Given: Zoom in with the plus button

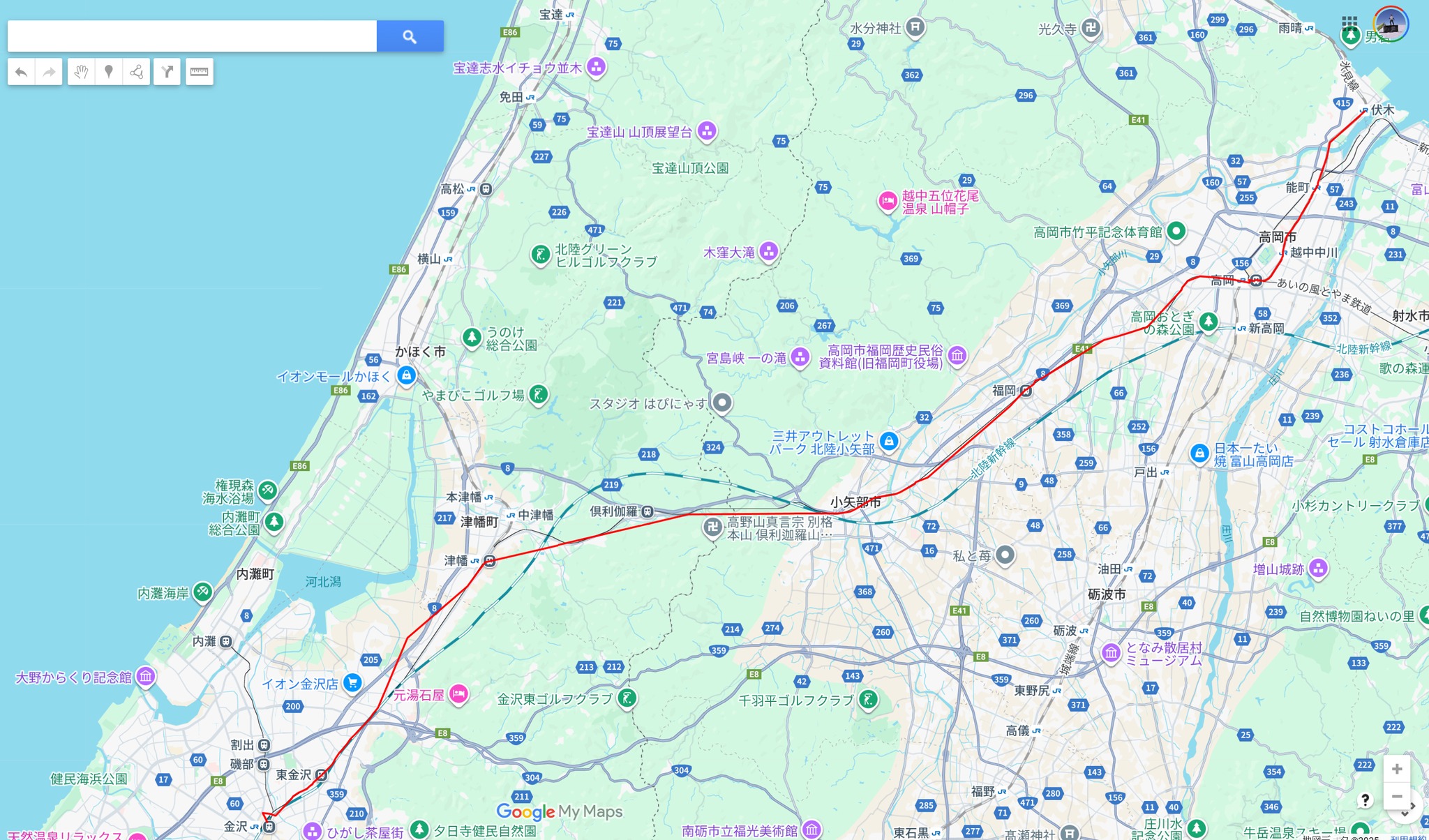Looking at the screenshot, I should click(1396, 769).
